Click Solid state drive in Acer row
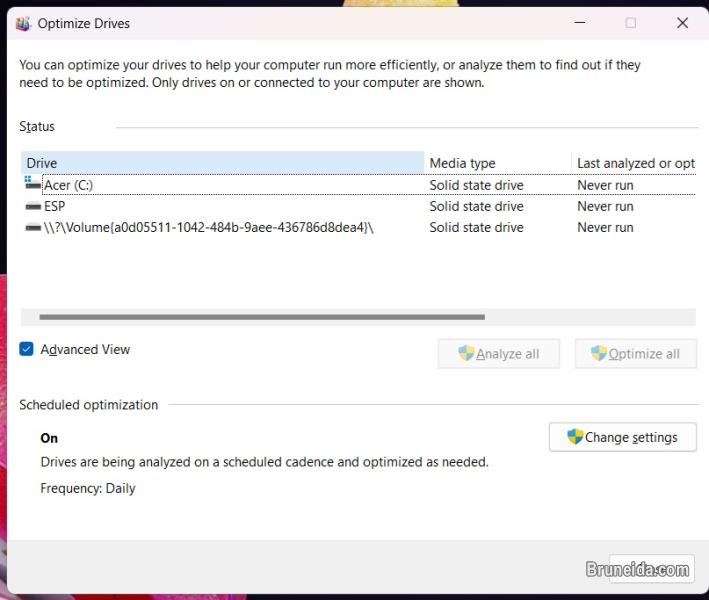 click(476, 185)
